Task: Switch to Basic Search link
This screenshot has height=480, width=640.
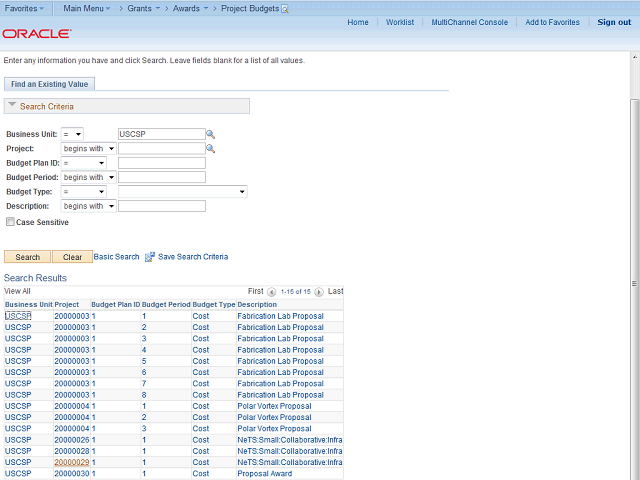Action: pos(116,257)
